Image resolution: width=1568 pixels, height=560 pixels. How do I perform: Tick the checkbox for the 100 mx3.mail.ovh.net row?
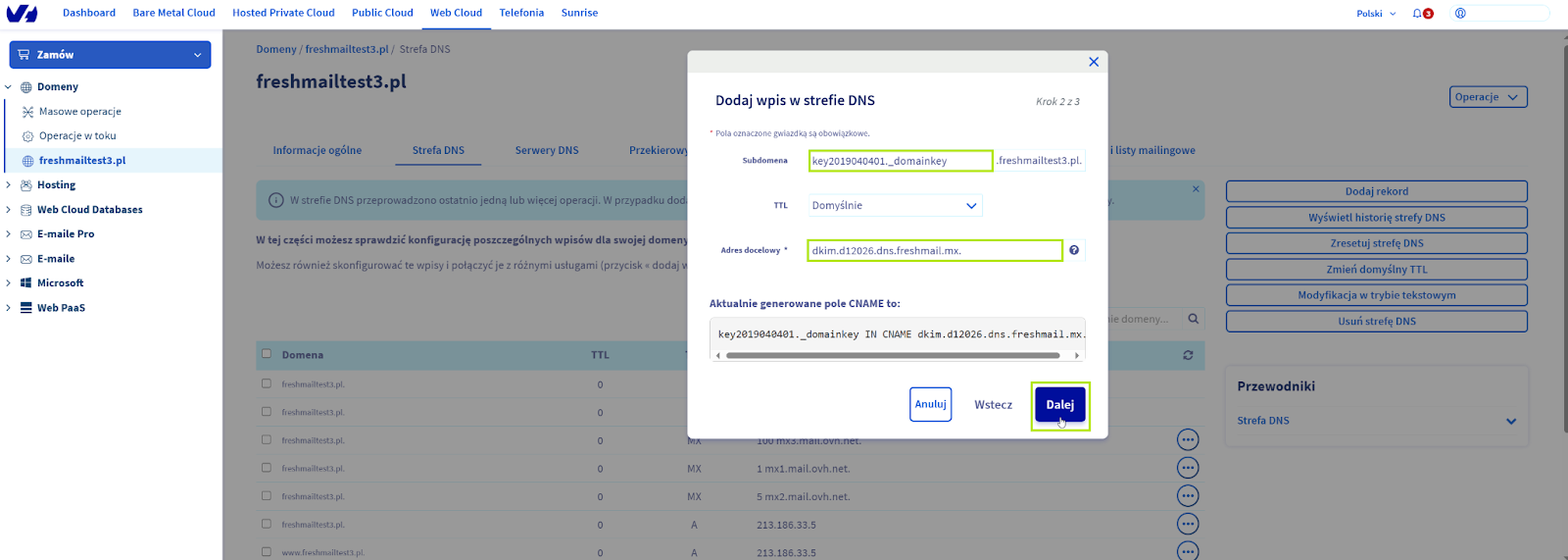point(266,439)
